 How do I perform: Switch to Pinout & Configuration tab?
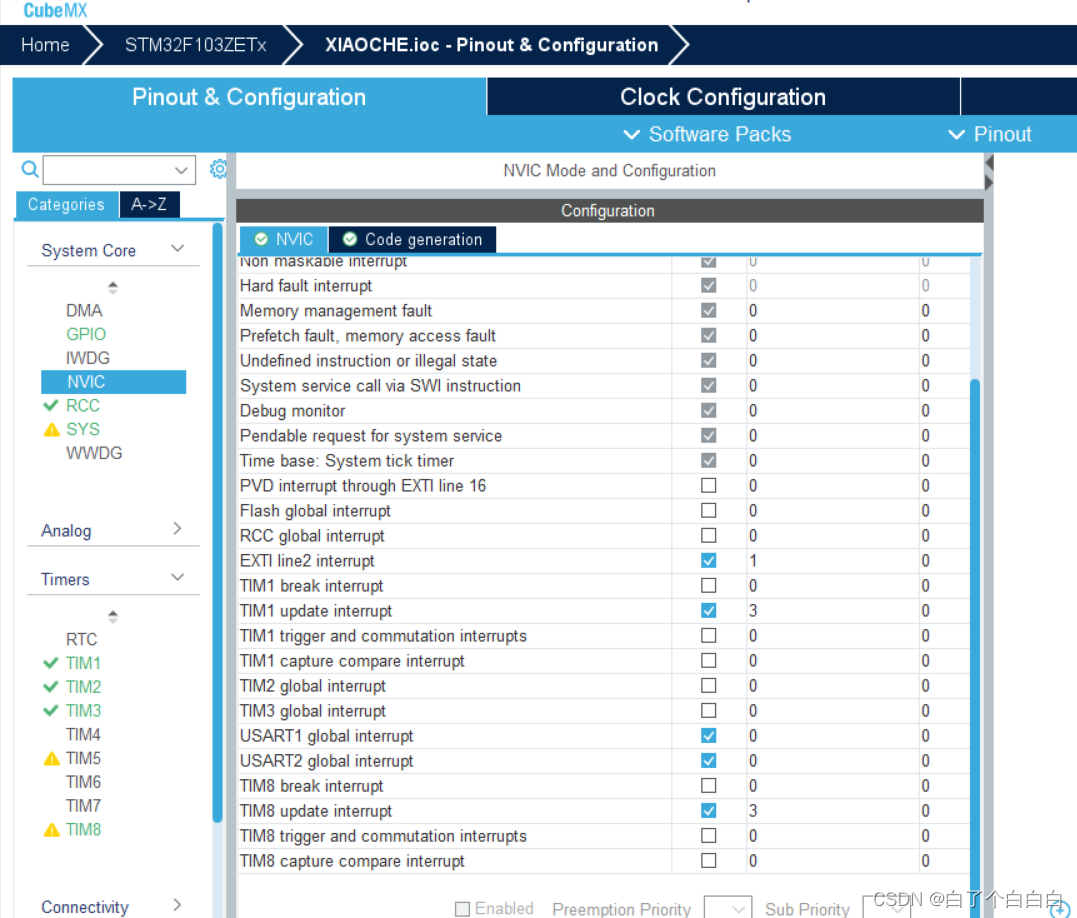coord(249,97)
